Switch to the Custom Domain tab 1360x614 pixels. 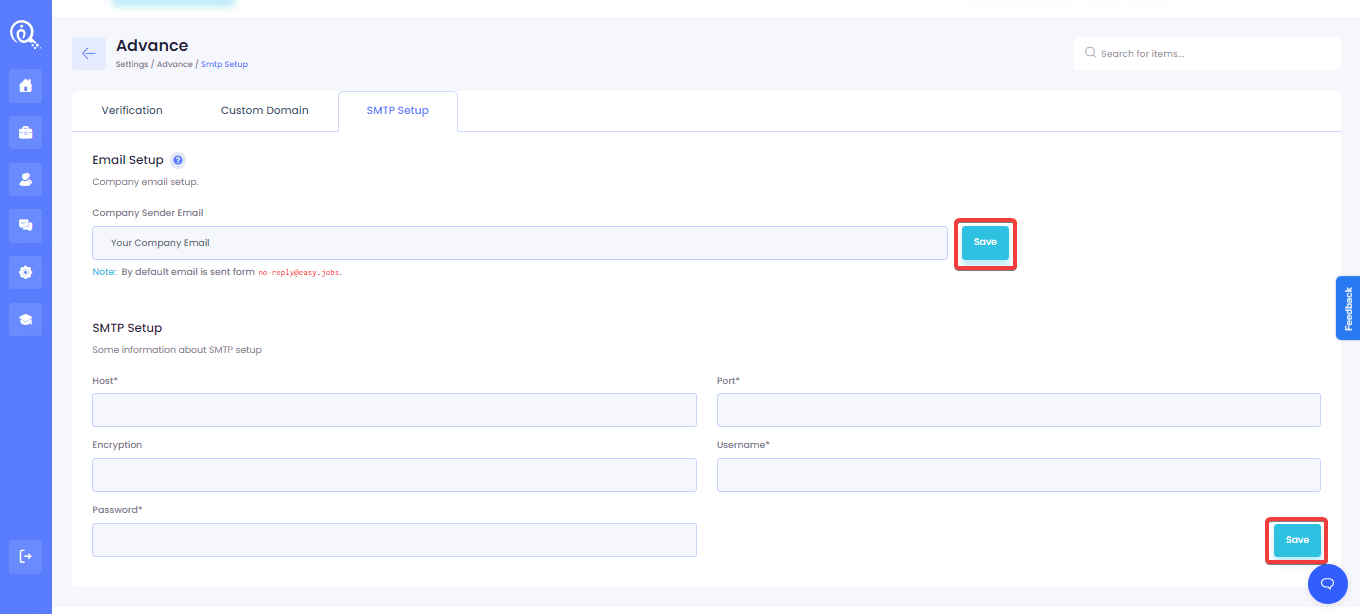coord(264,111)
